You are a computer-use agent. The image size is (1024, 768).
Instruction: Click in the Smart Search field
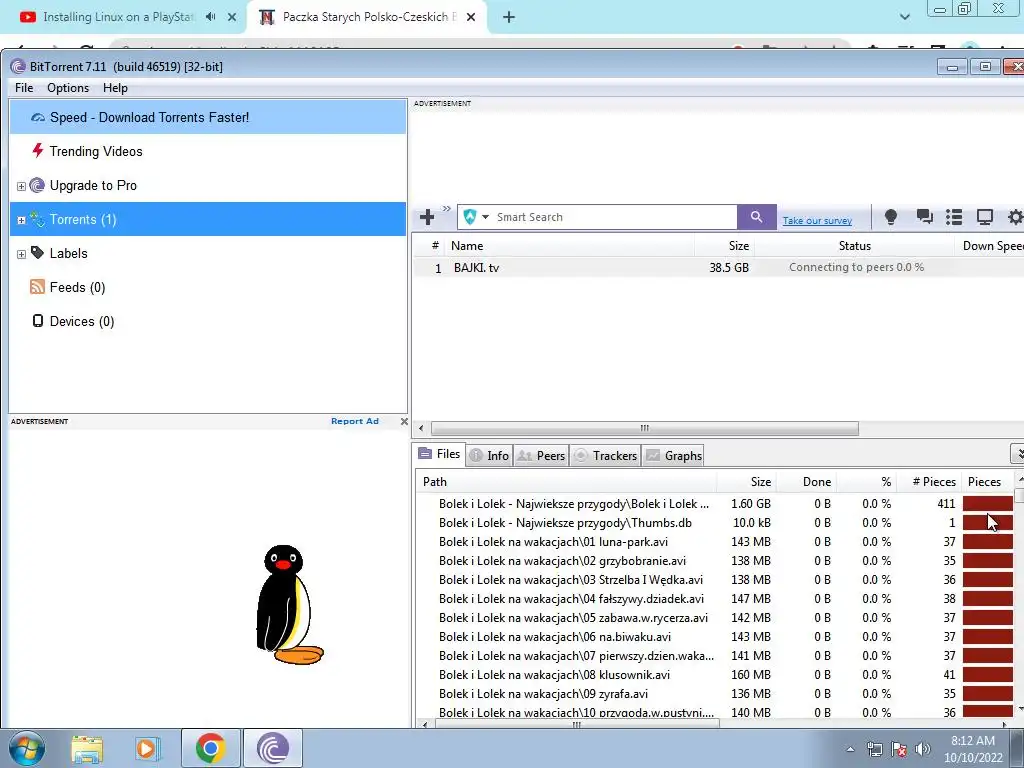[x=614, y=217]
